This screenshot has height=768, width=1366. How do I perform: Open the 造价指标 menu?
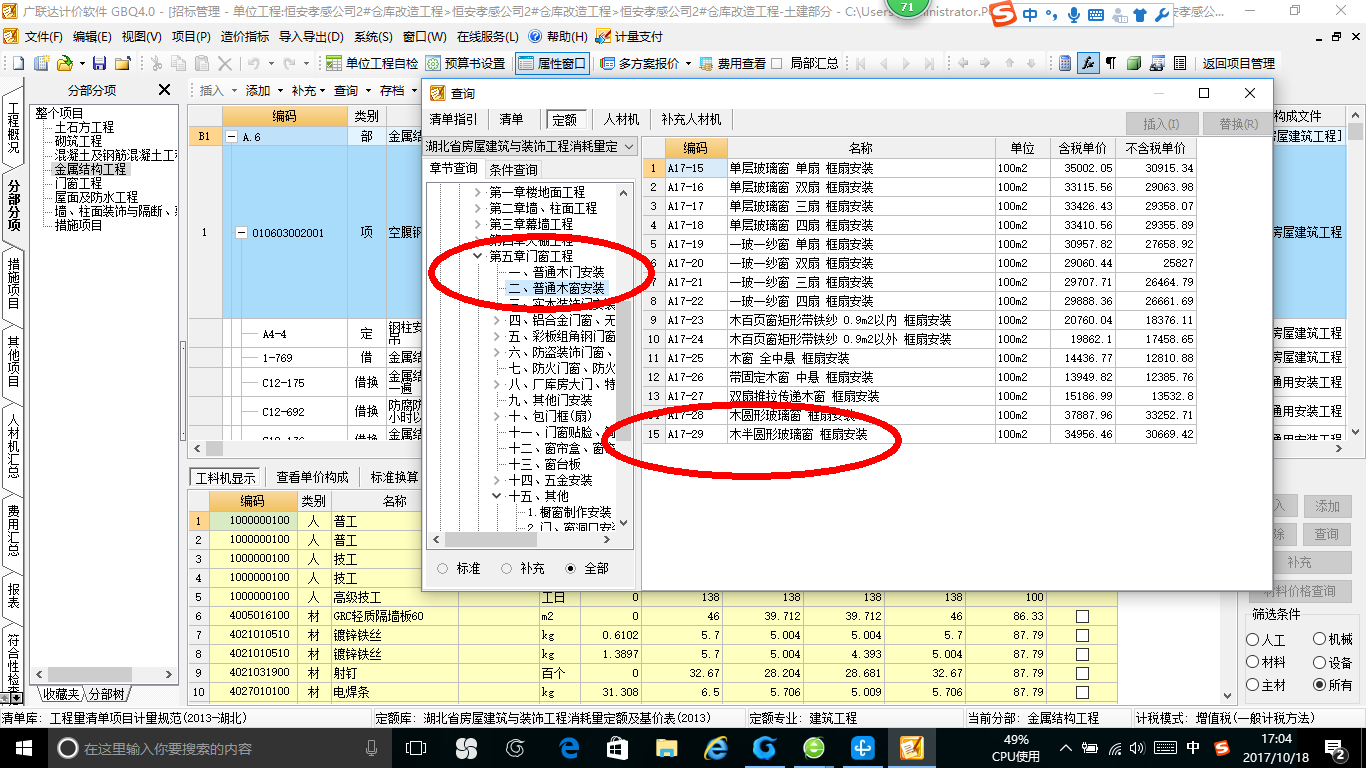pos(245,36)
